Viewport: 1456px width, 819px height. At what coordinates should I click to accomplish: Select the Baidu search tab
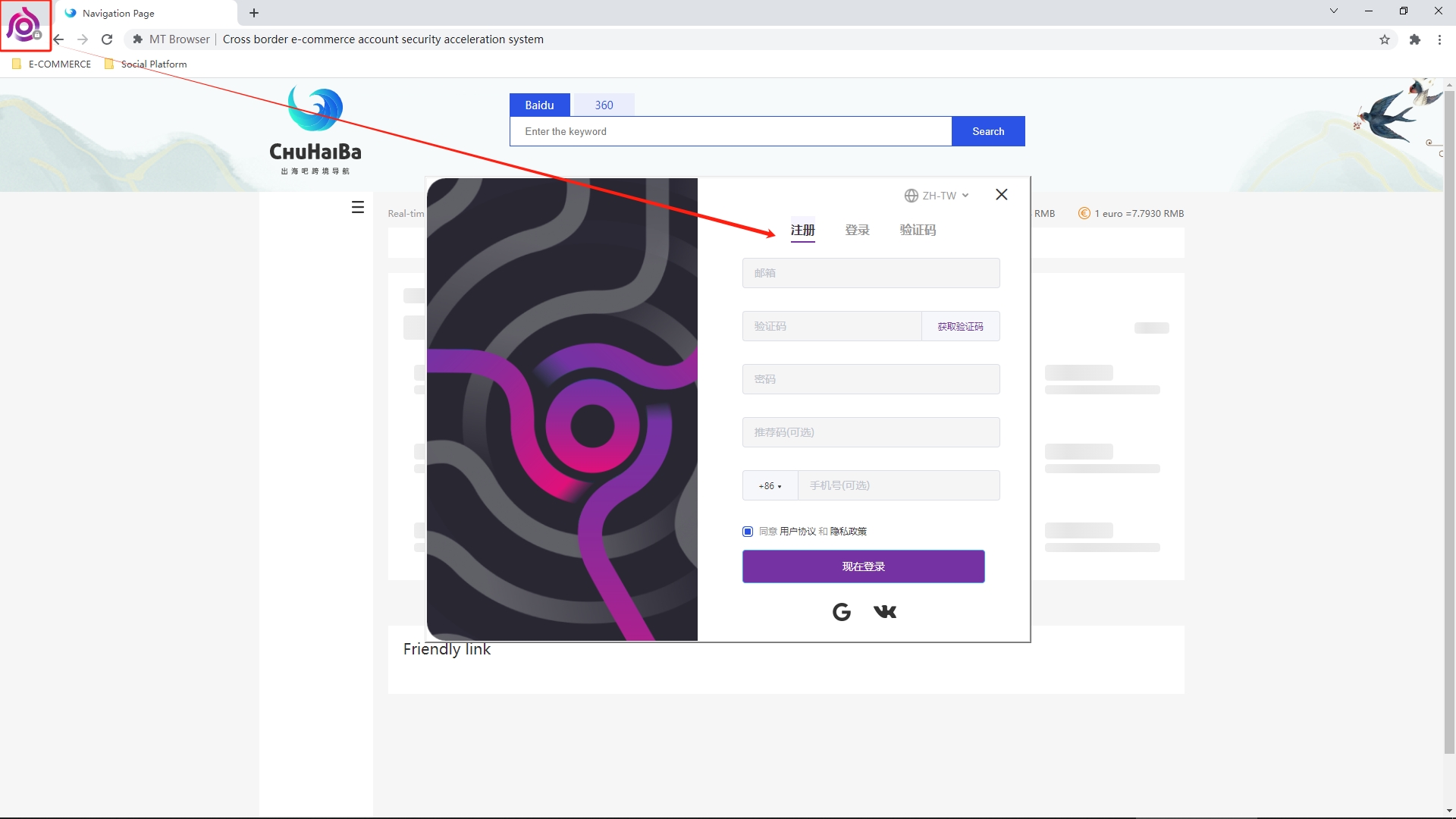[x=539, y=105]
